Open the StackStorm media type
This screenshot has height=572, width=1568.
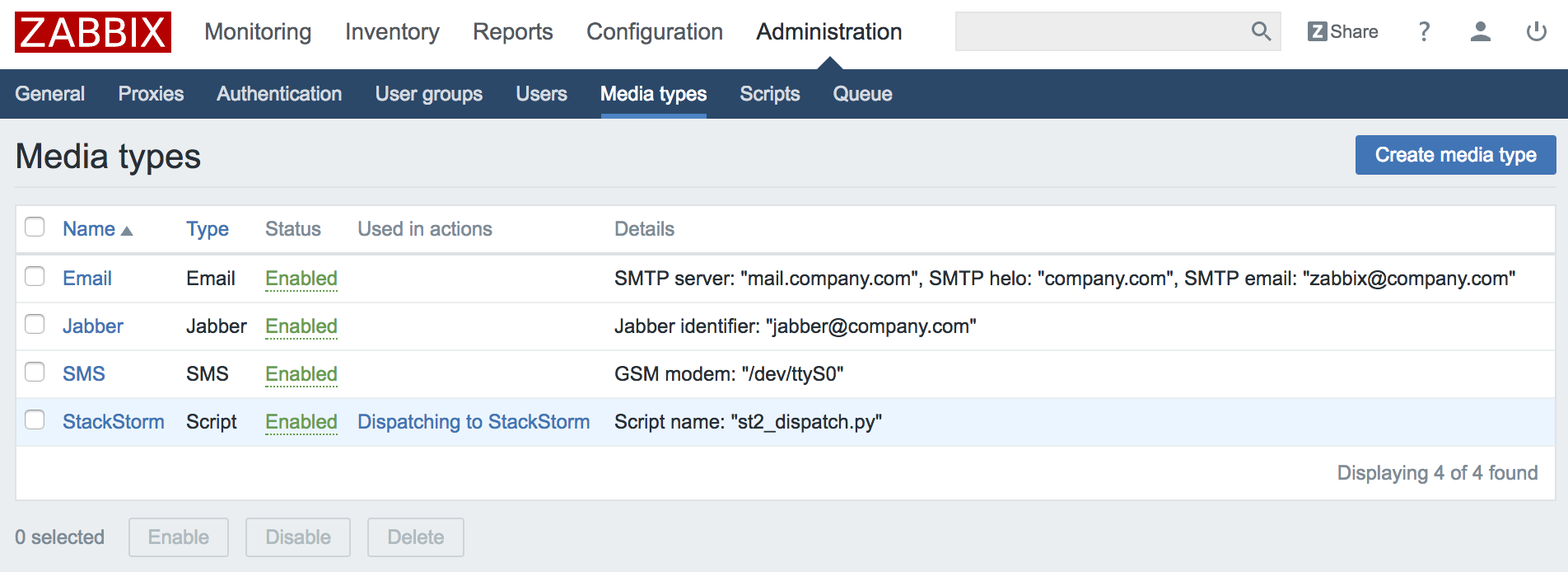114,422
